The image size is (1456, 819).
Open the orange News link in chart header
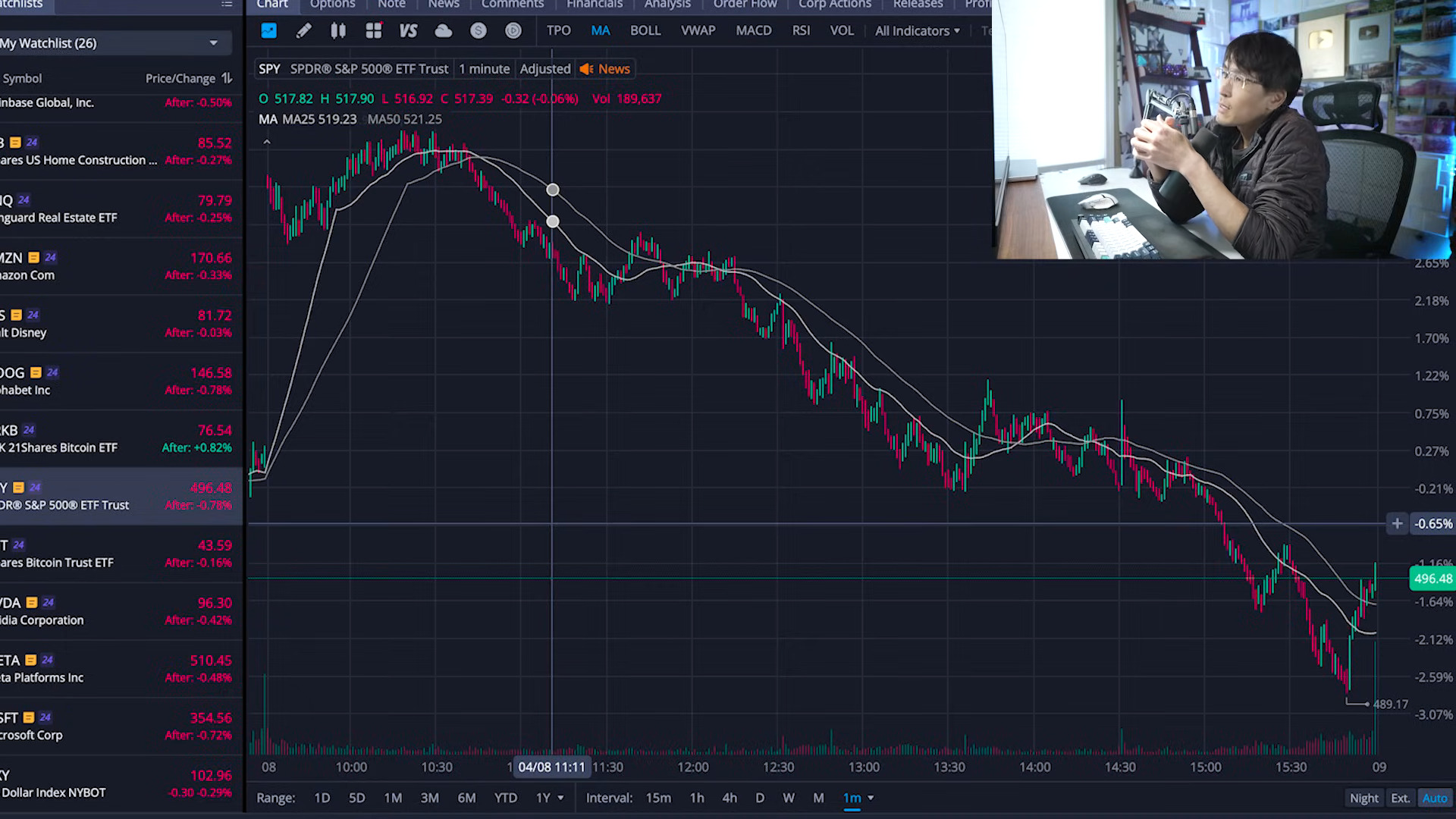(x=613, y=69)
